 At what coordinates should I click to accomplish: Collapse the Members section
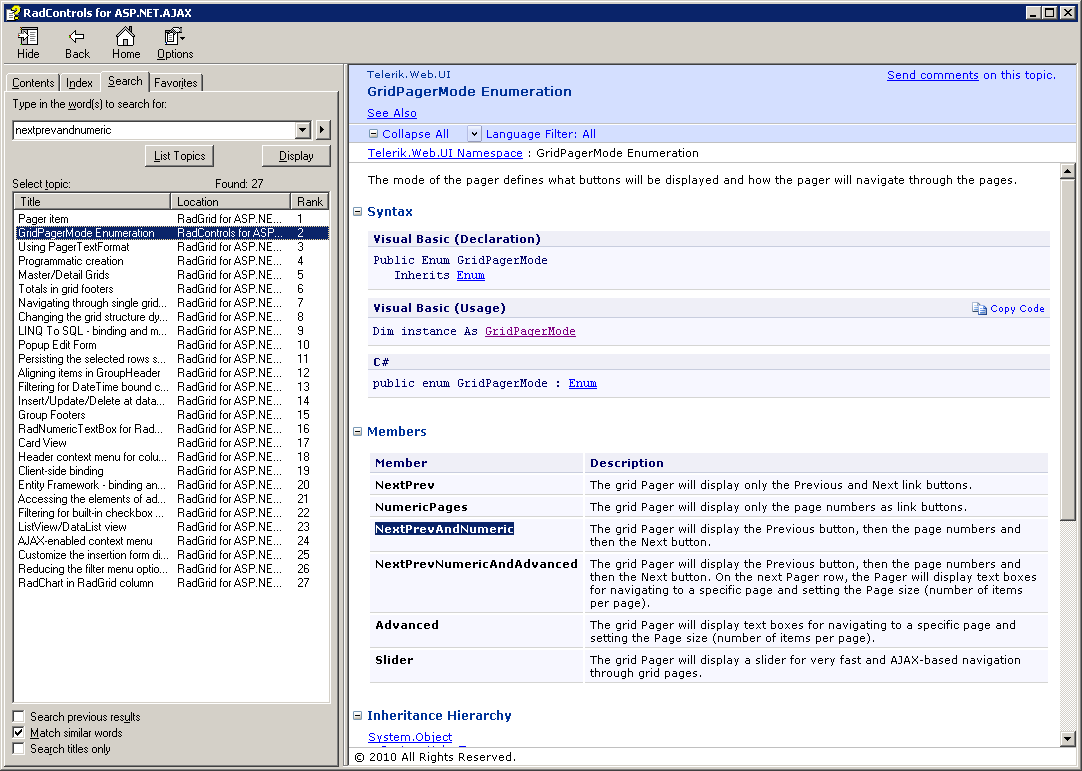pos(357,431)
